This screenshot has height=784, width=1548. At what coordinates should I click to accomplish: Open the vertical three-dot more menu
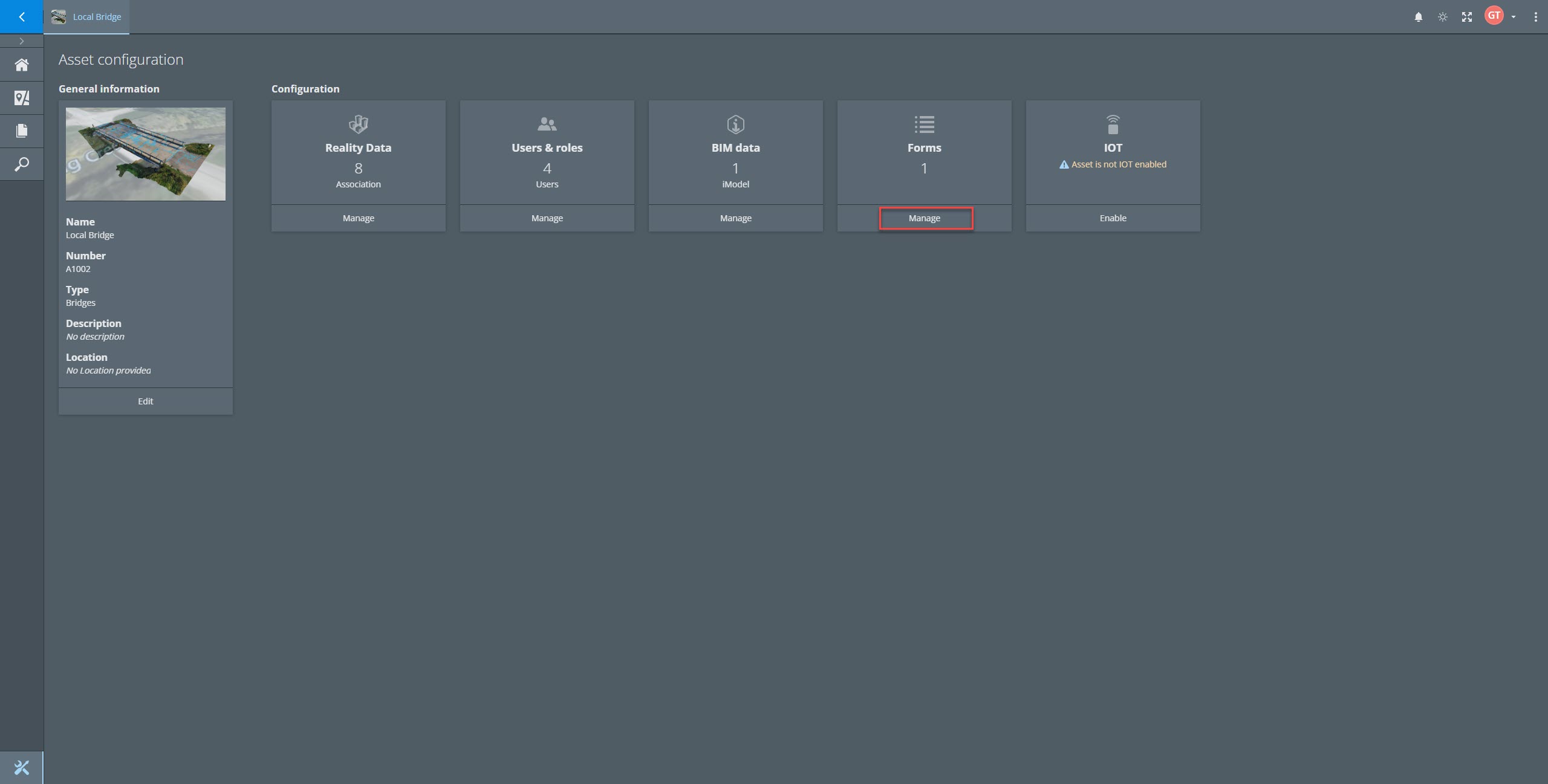(1535, 17)
